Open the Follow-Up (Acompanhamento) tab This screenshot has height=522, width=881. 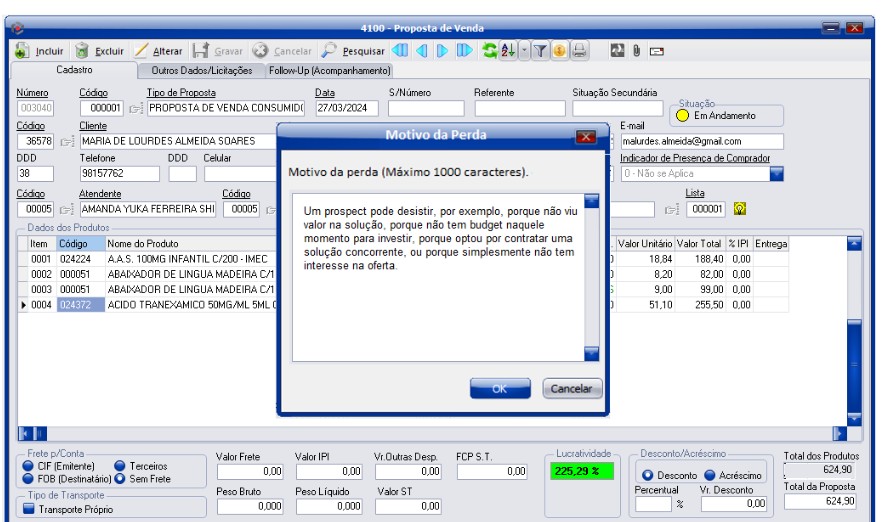(x=329, y=71)
